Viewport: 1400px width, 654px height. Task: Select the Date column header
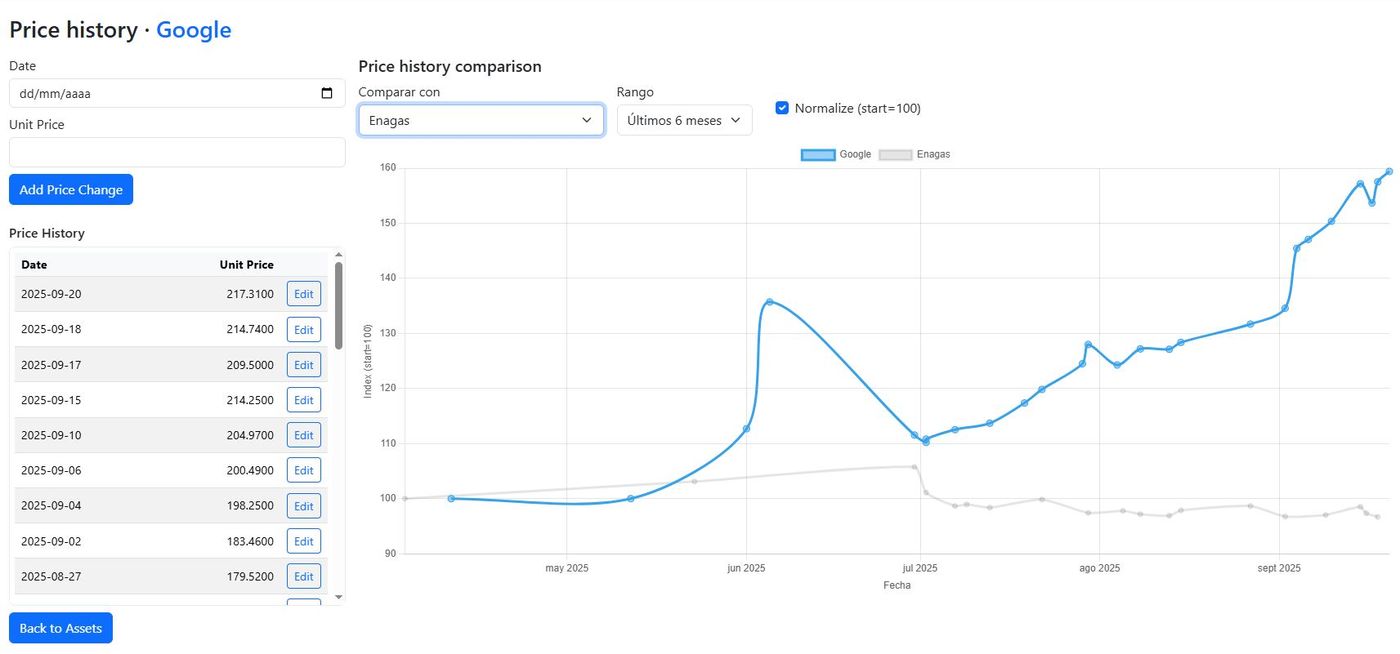coord(34,264)
